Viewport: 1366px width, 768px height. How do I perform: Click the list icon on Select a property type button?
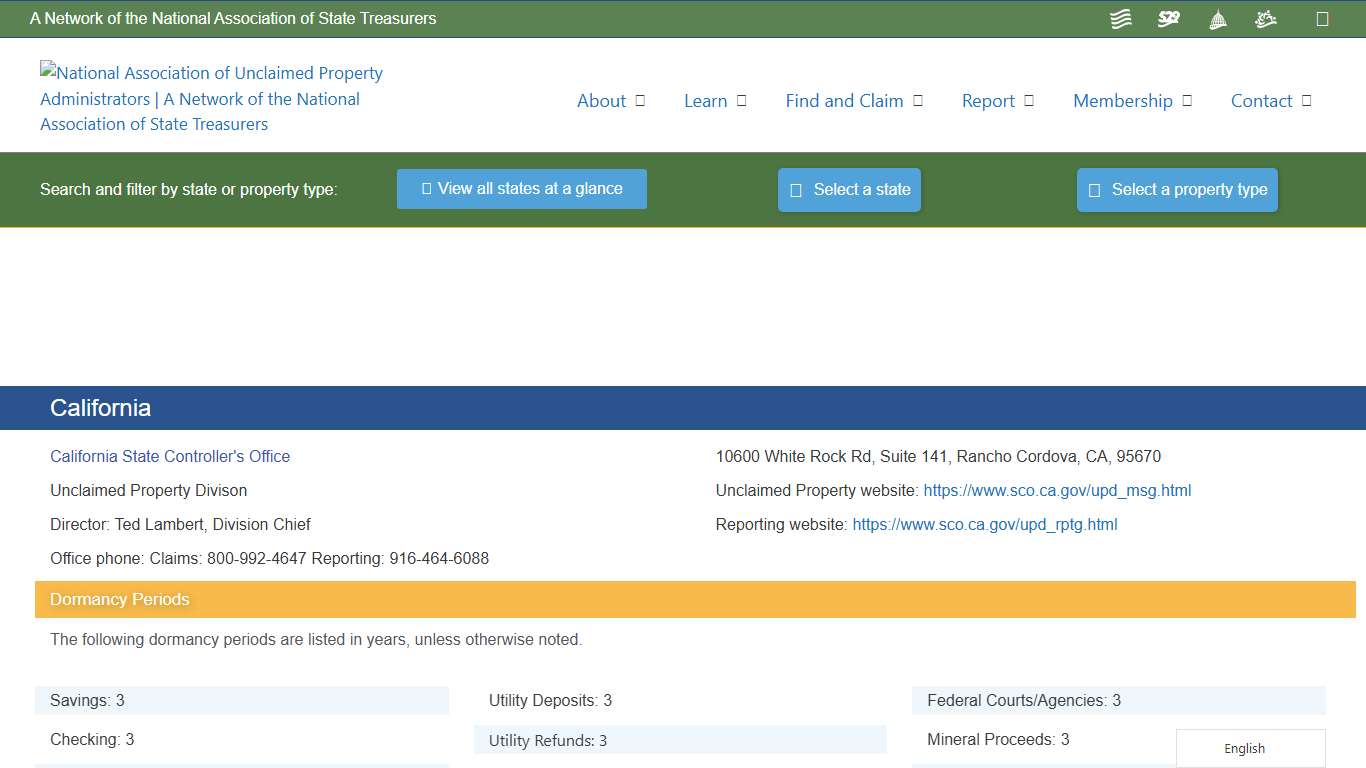coord(1093,189)
